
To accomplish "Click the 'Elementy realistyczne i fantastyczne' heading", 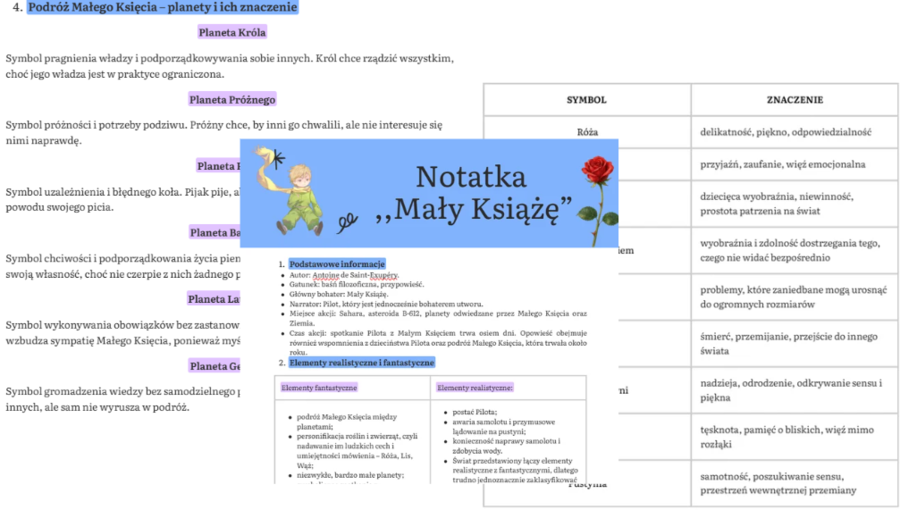I will [x=362, y=363].
